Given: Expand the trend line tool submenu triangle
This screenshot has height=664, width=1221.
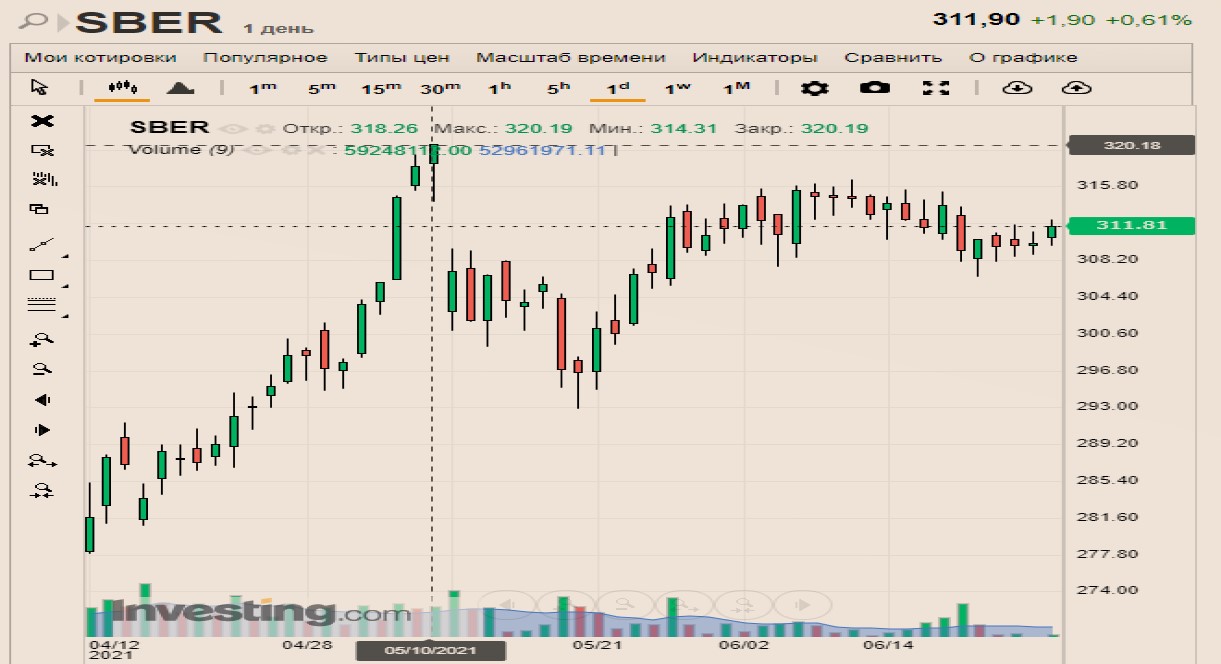Looking at the screenshot, I should point(64,257).
